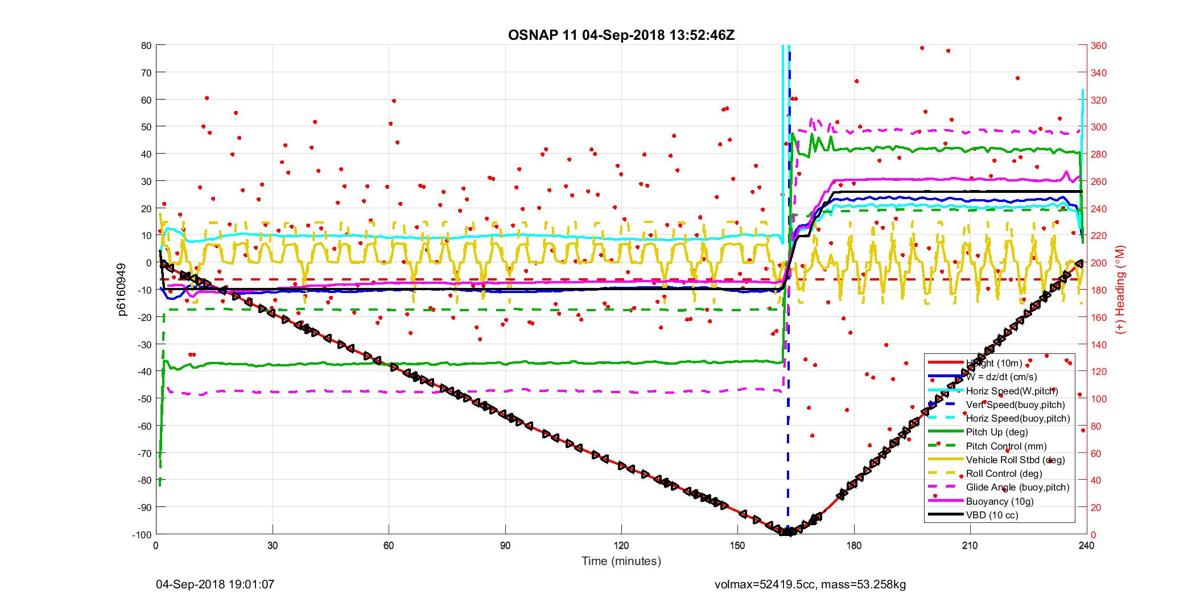The height and width of the screenshot is (601, 1200).
Task: Click left axis tick label 50
Action: [145, 127]
